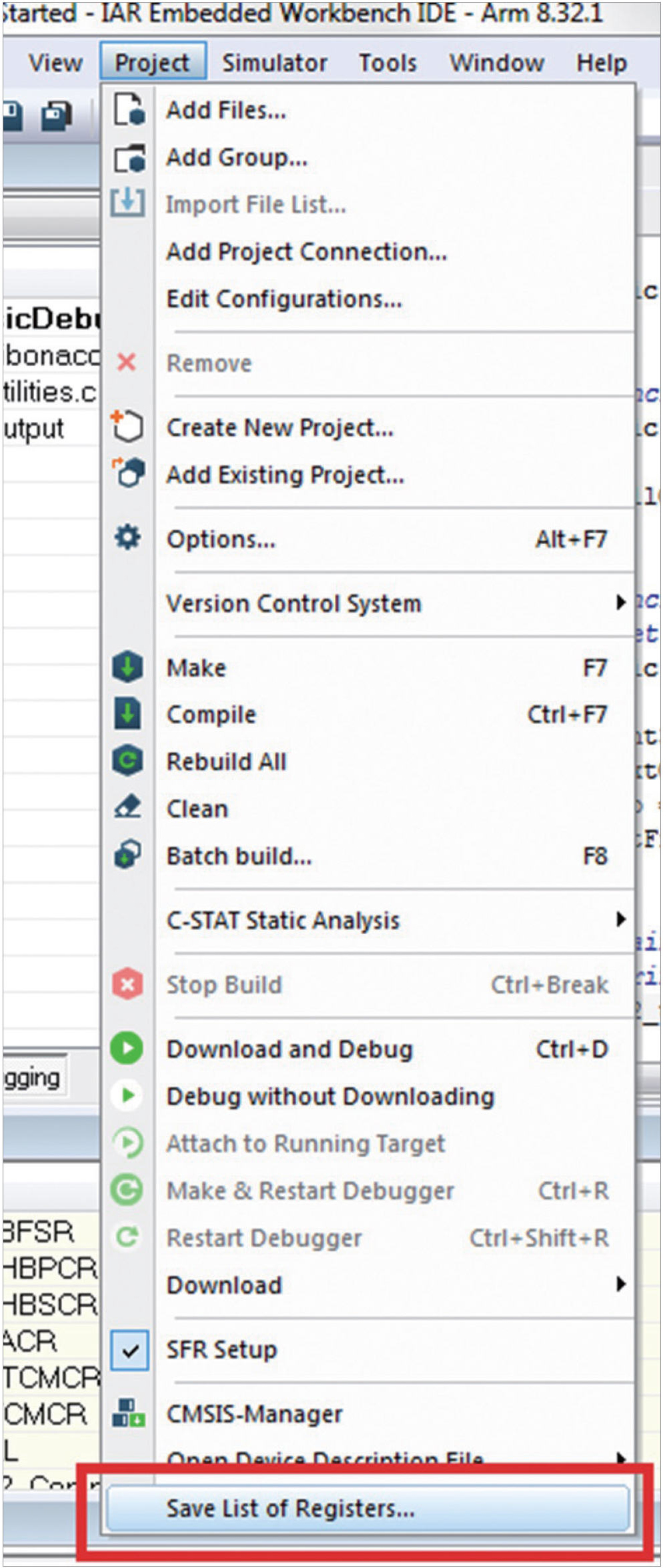The width and height of the screenshot is (667, 1568).
Task: Click the Save All toolbar icon
Action: tap(57, 116)
